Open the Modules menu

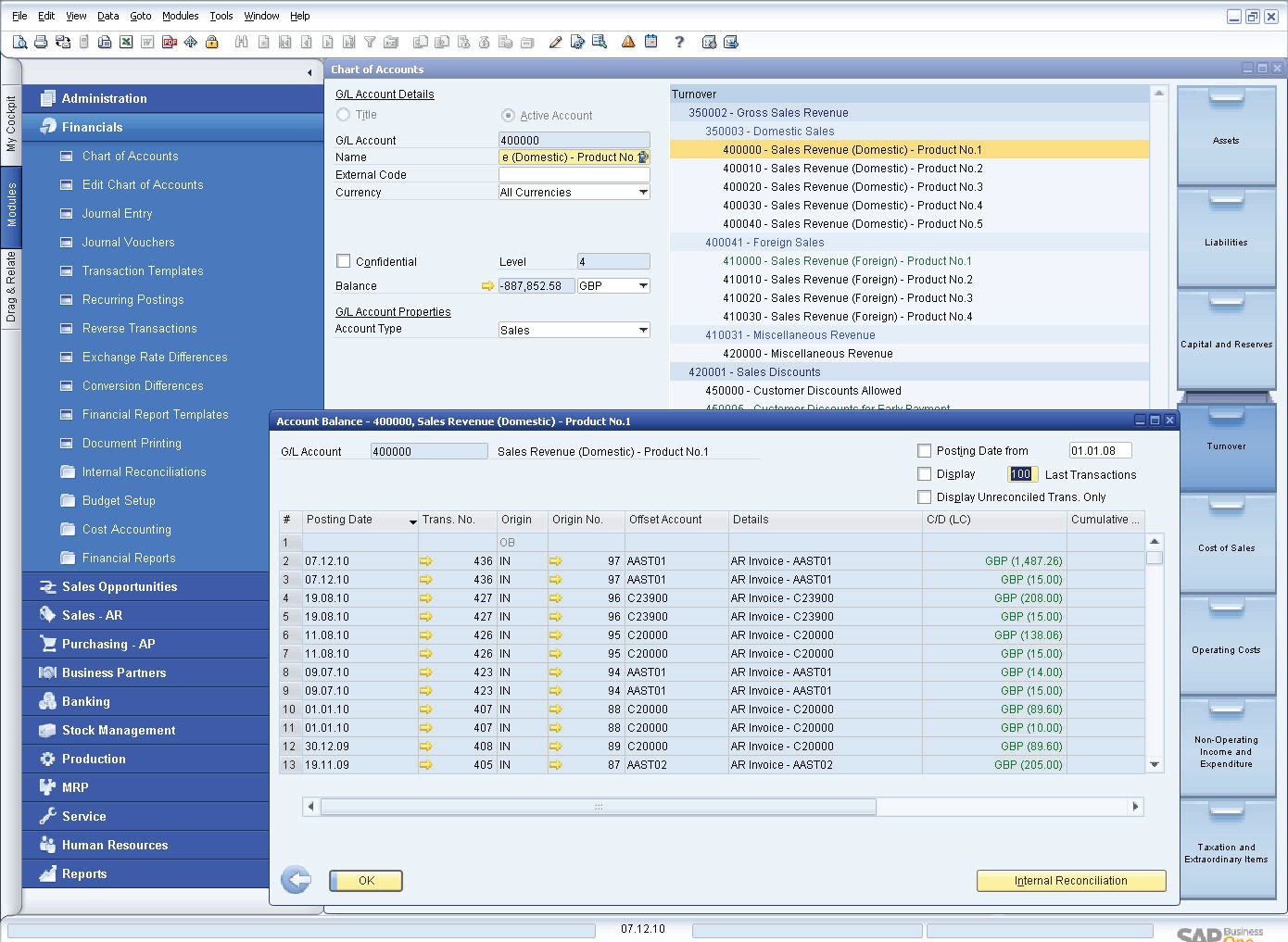click(180, 16)
